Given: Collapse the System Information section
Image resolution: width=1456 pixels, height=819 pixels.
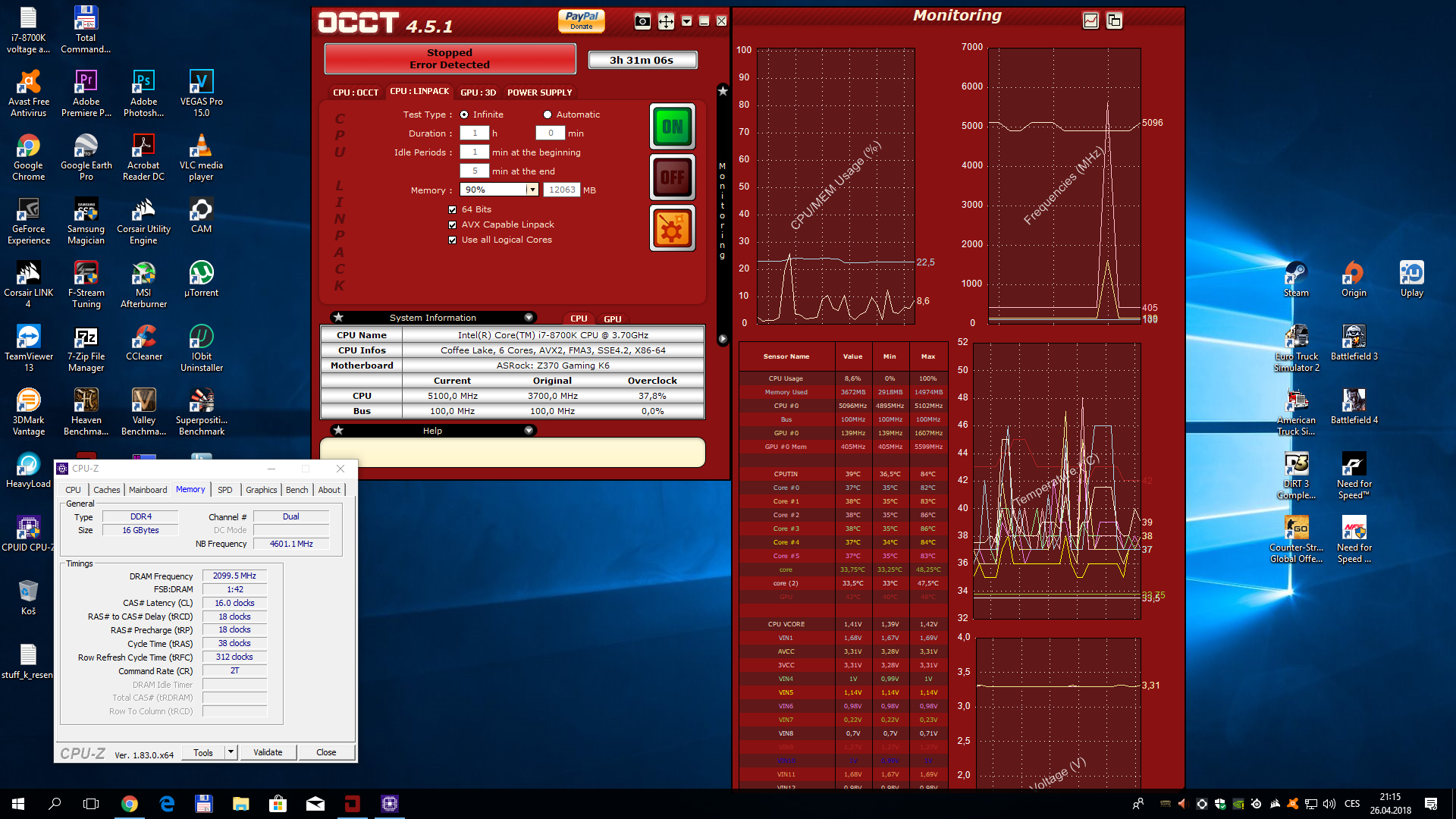Looking at the screenshot, I should [529, 318].
